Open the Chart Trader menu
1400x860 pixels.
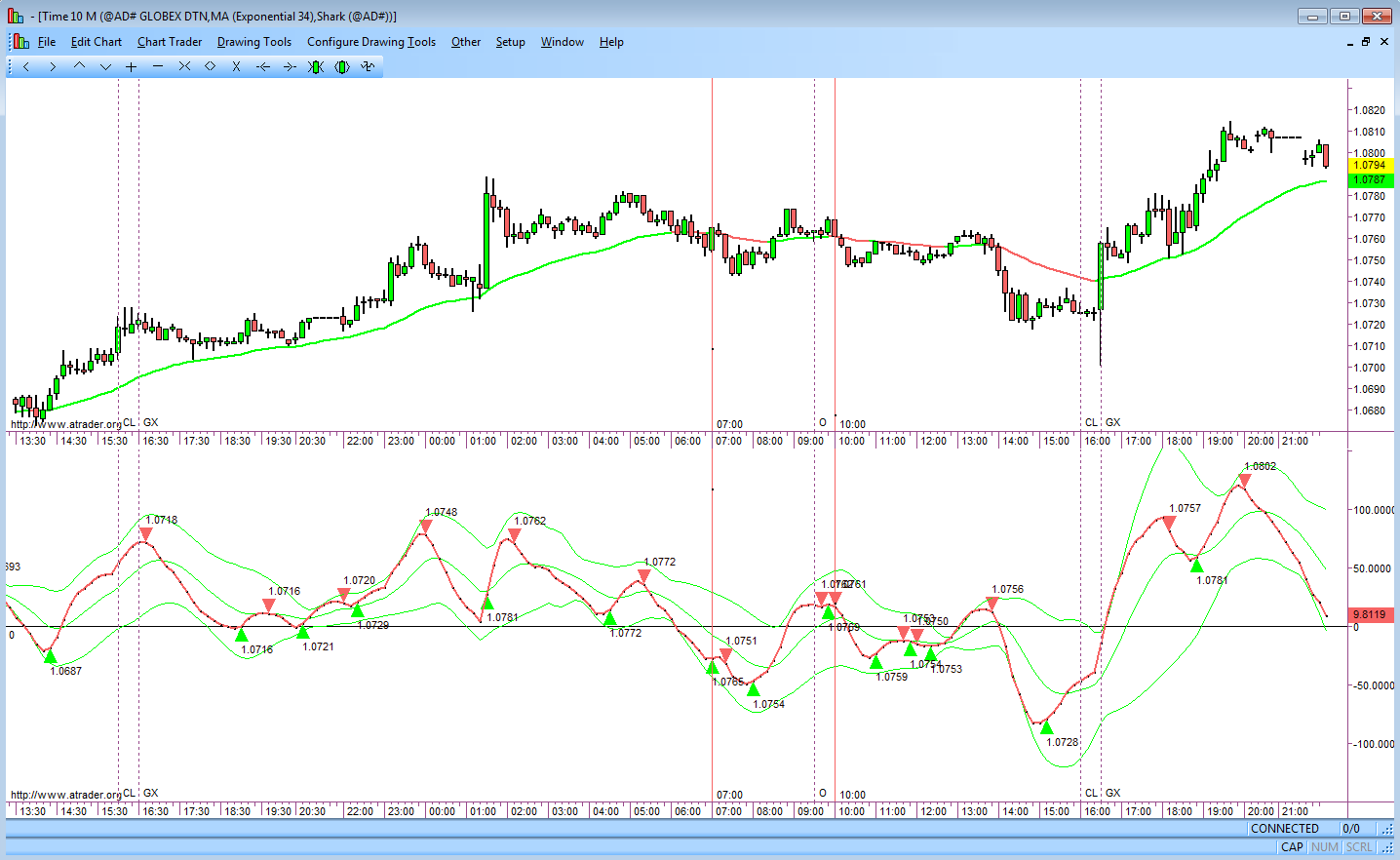point(170,42)
